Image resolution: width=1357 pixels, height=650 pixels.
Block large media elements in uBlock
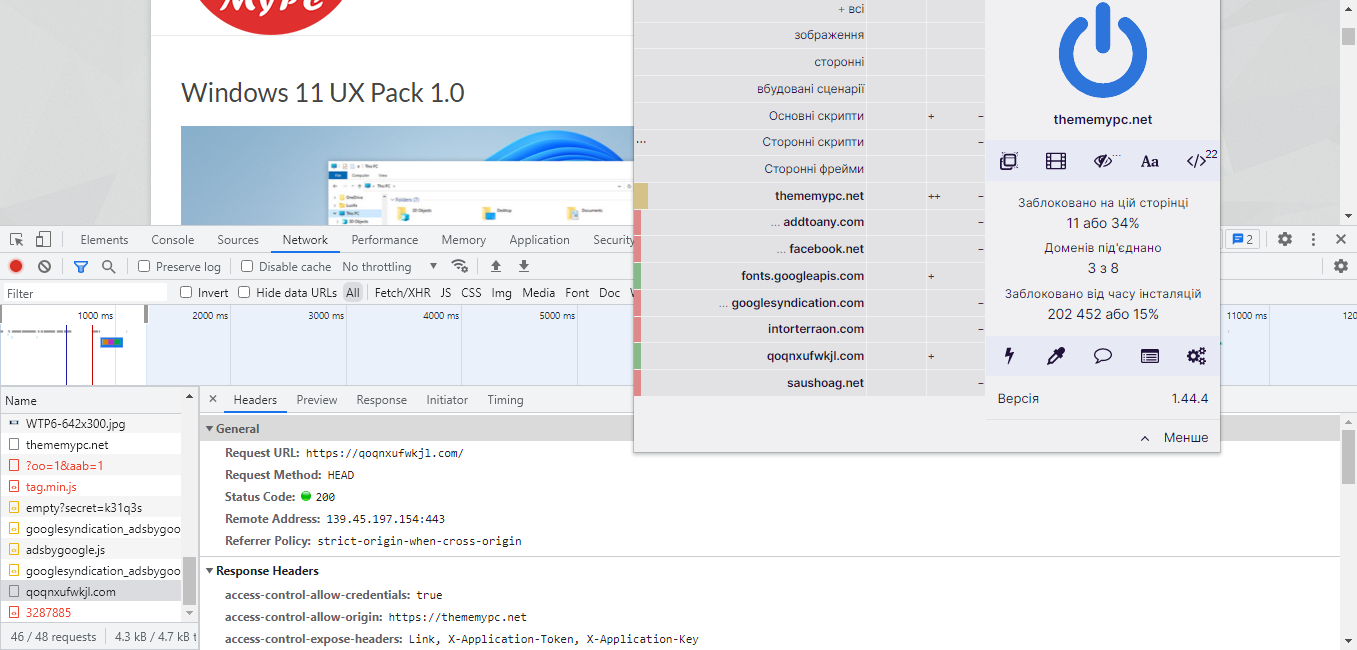pyautogui.click(x=1055, y=160)
